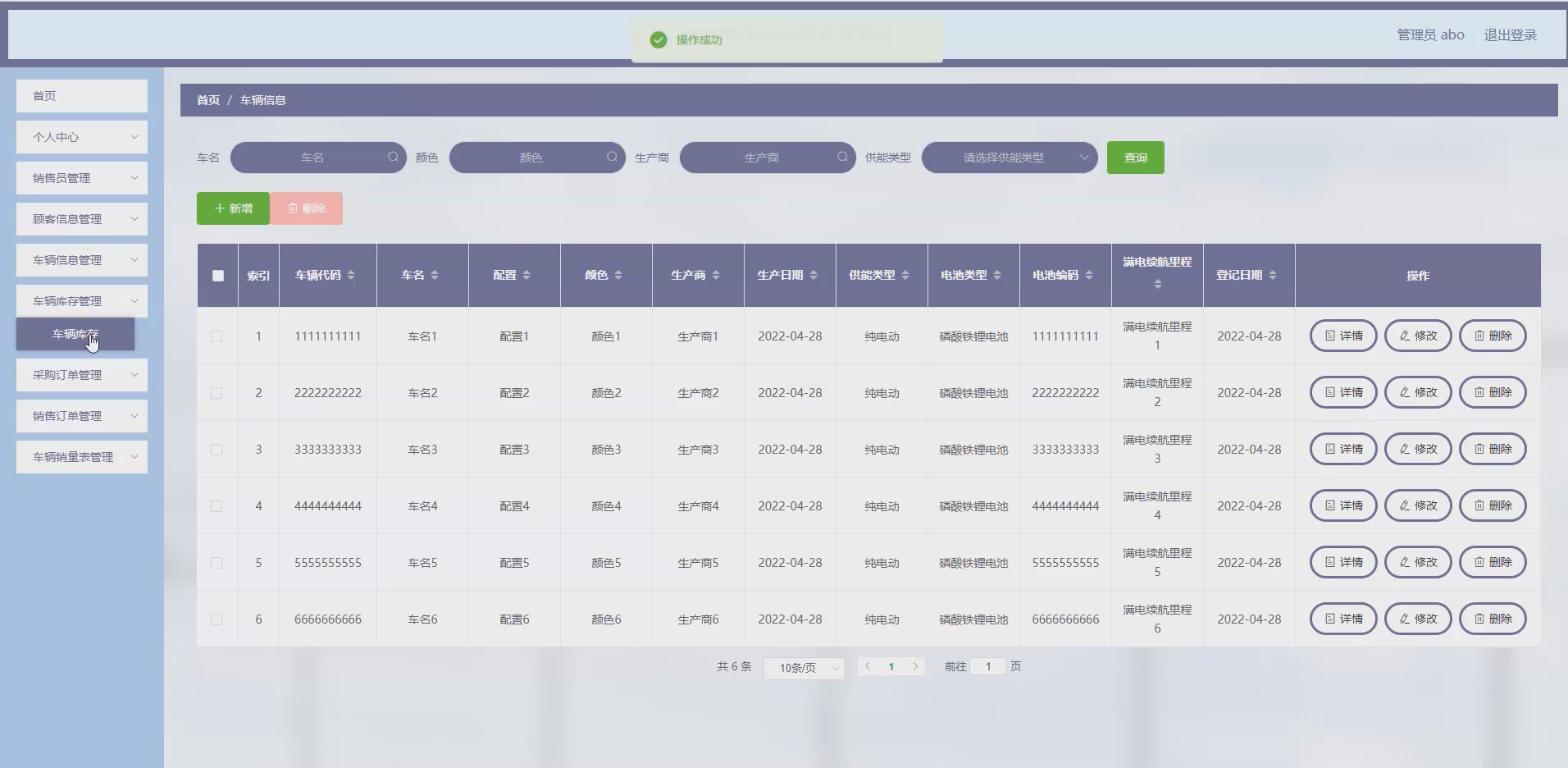Sort by 生产日期 column arrows
This screenshot has width=1568, height=768.
coord(814,275)
